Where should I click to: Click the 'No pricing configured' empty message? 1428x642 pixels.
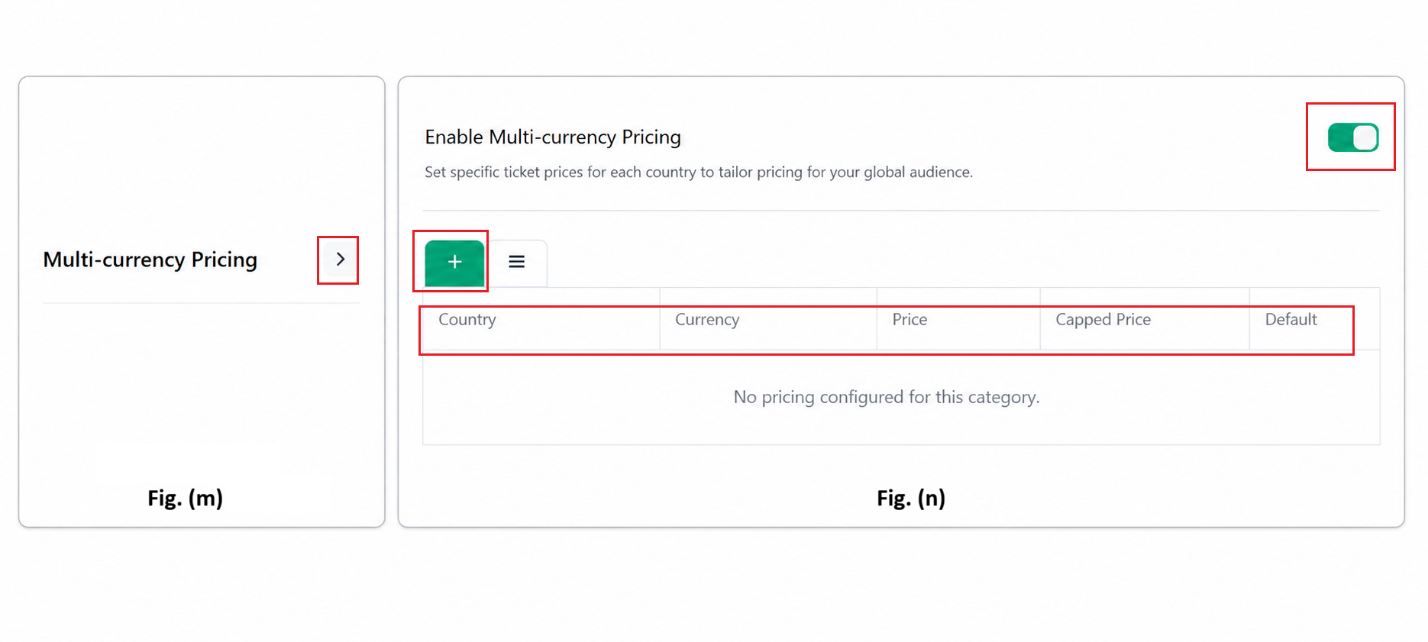[x=887, y=397]
